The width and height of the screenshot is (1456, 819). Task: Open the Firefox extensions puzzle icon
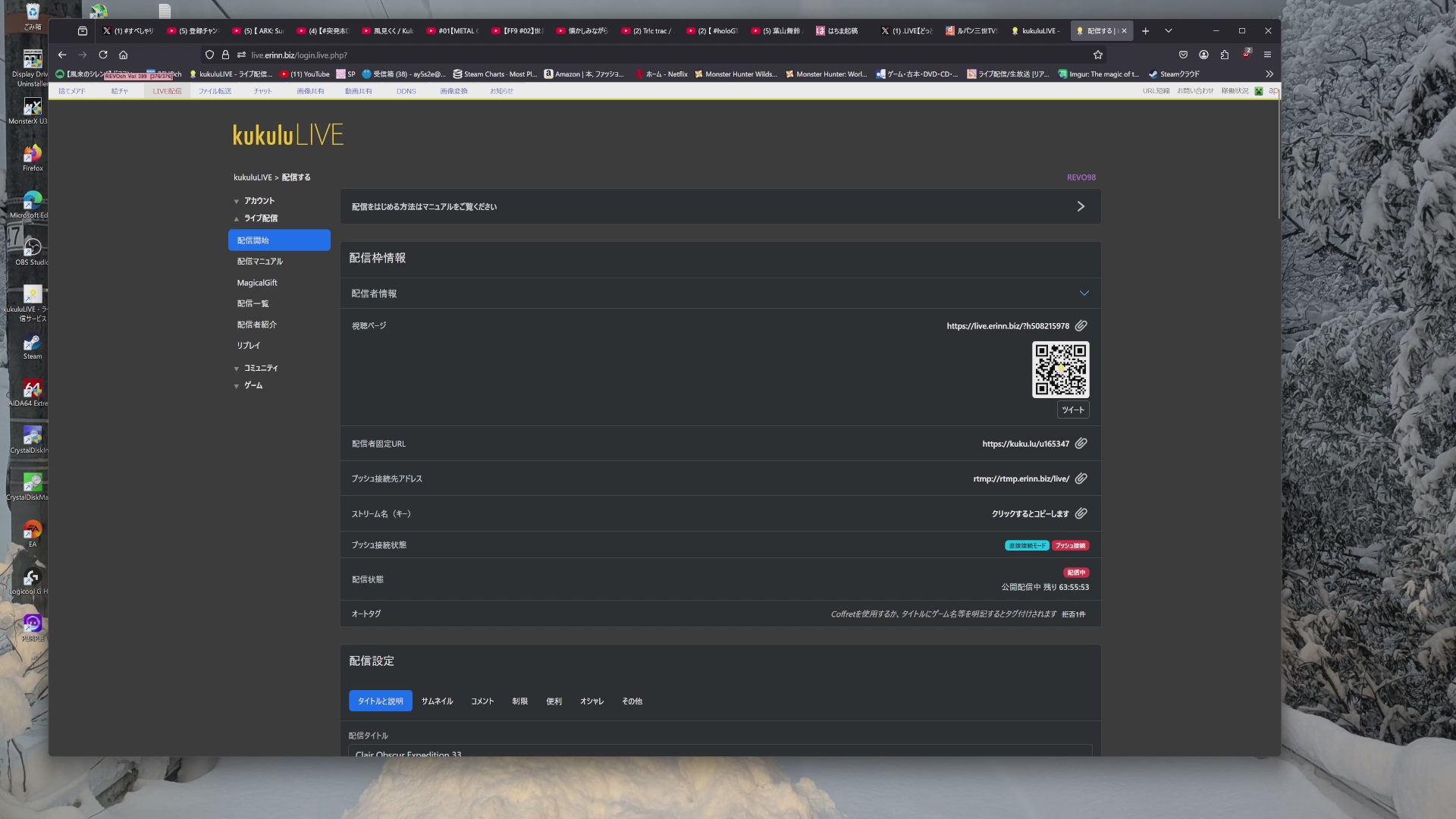(x=1224, y=55)
